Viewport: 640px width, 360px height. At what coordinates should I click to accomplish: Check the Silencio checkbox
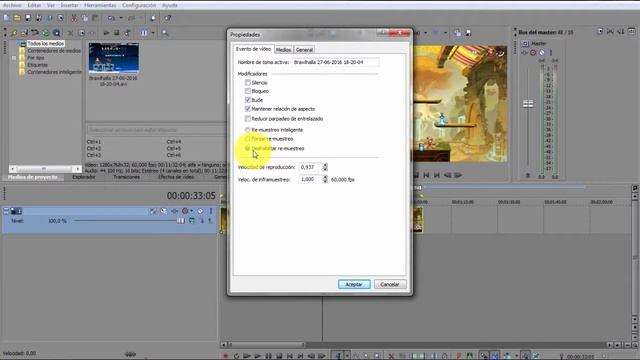click(247, 82)
